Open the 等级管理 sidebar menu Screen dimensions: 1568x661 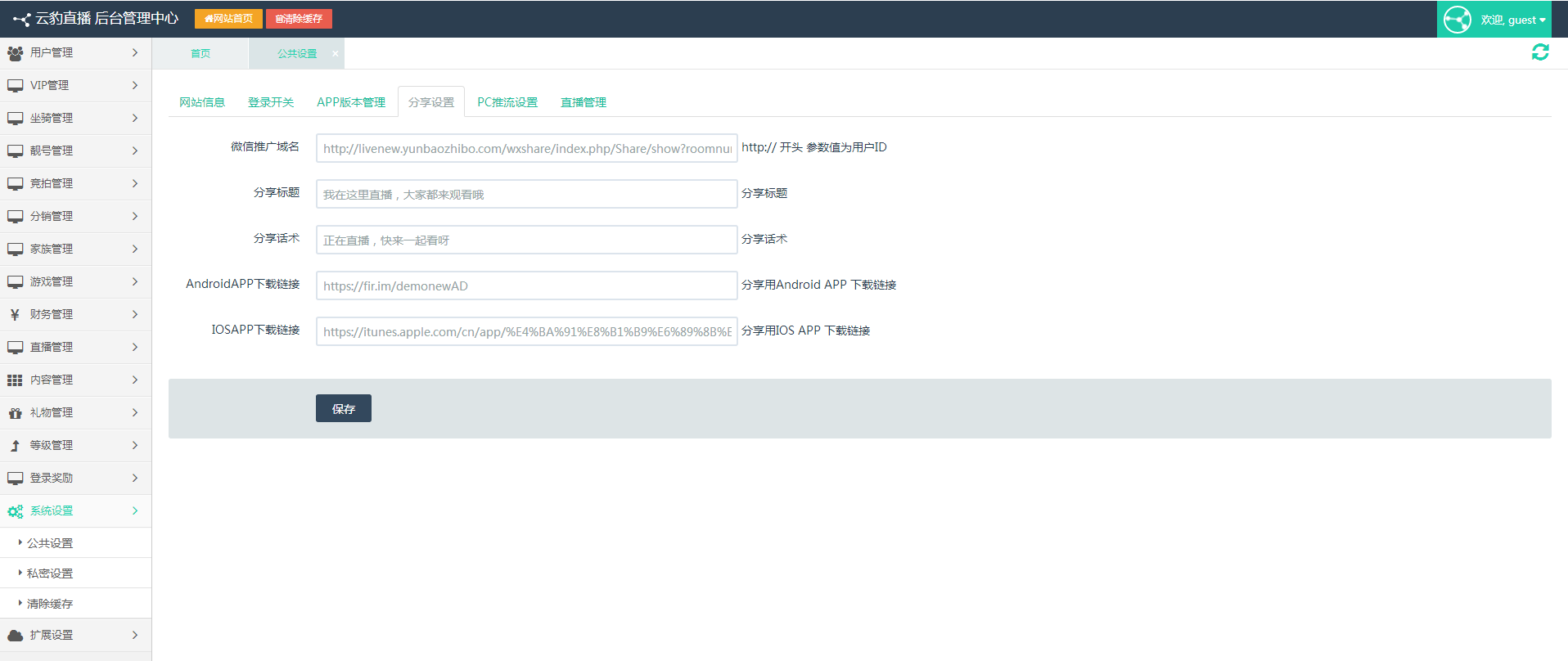[x=75, y=445]
